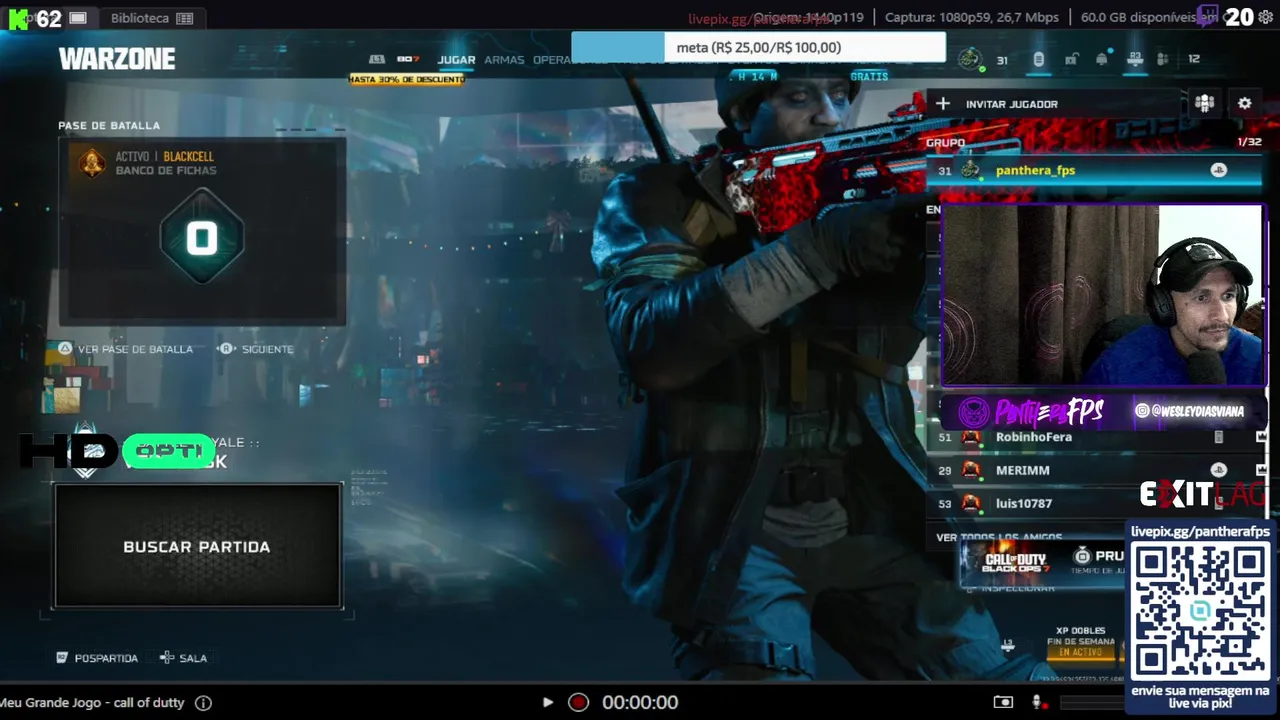Image resolution: width=1280 pixels, height=720 pixels.
Task: Click the plus icon beside Invitar Jugador
Action: click(942, 103)
